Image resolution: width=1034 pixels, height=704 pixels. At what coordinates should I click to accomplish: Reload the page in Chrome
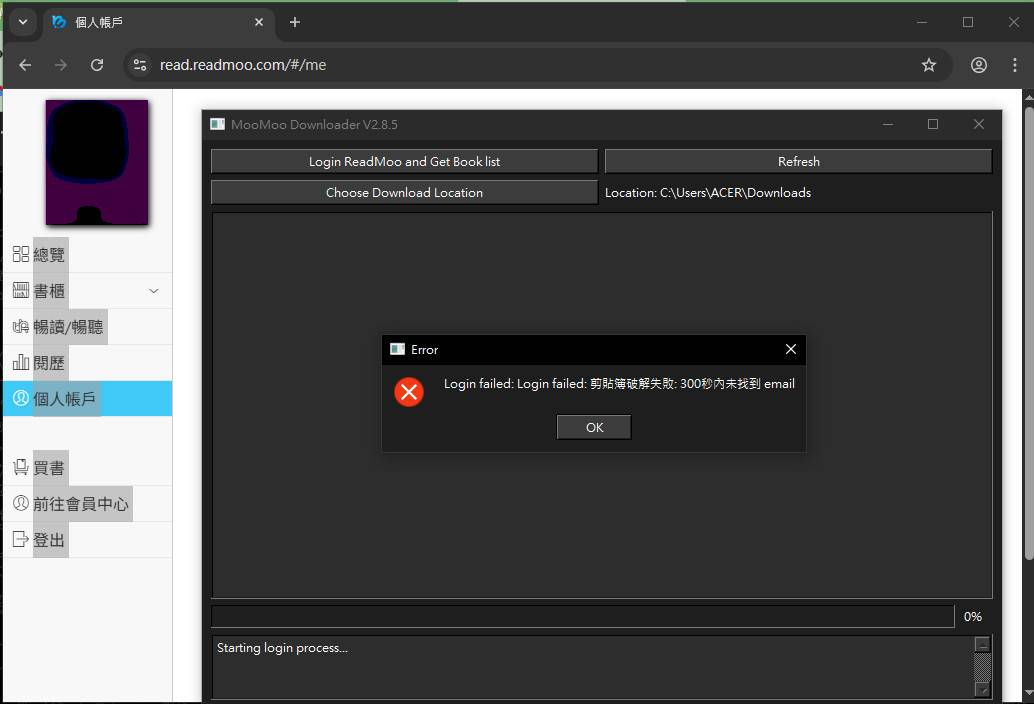(x=97, y=65)
